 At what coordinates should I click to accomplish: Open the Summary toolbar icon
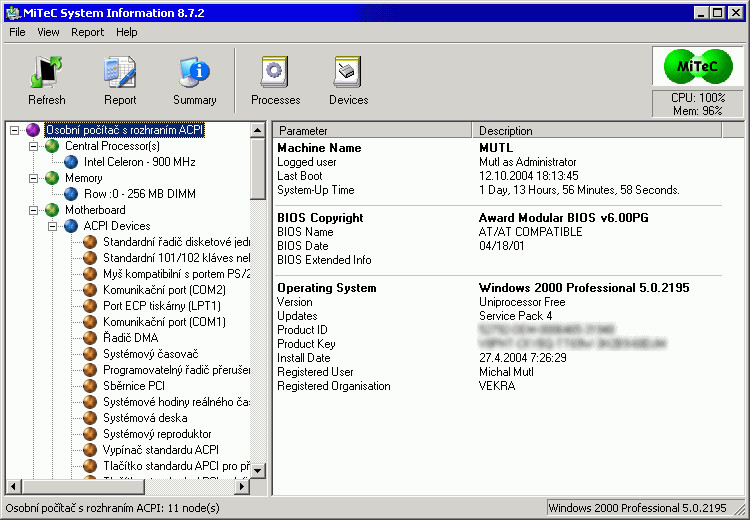point(194,72)
